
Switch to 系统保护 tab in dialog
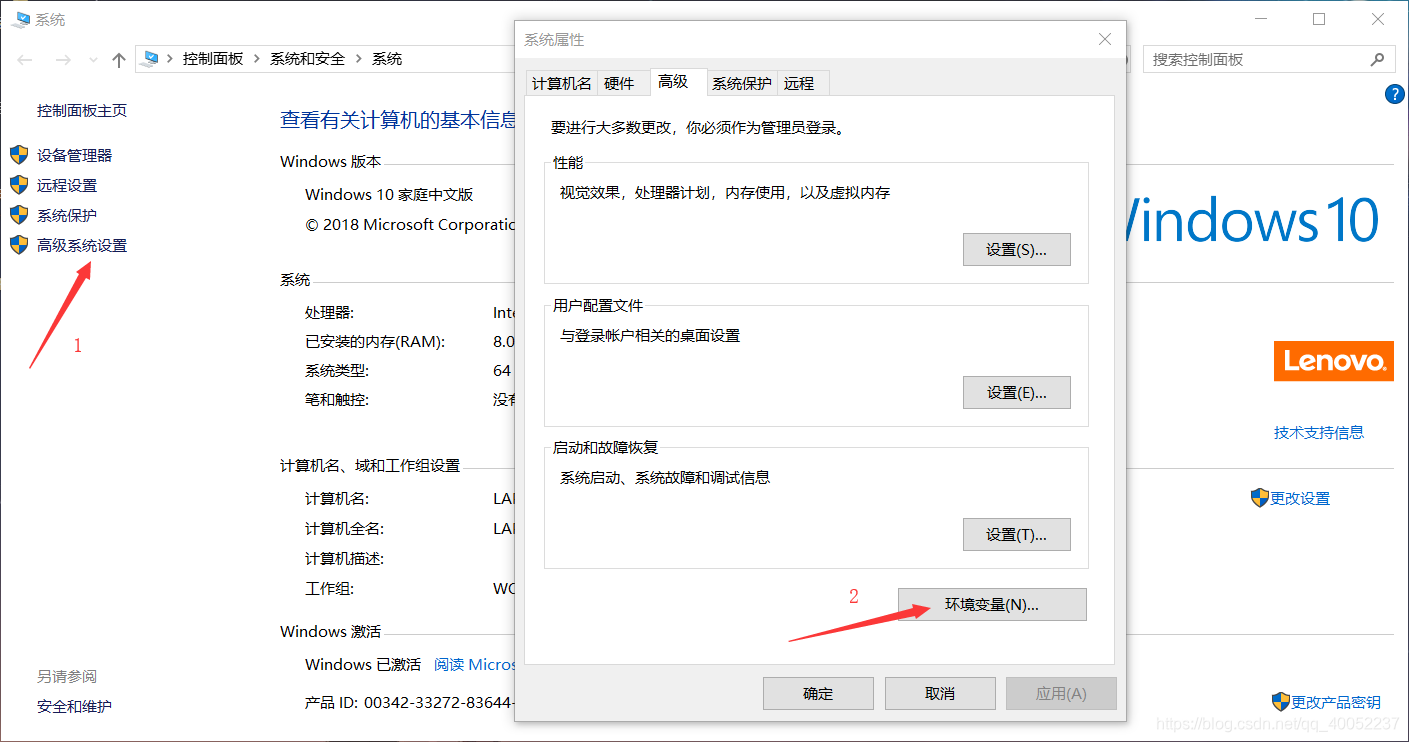click(741, 83)
